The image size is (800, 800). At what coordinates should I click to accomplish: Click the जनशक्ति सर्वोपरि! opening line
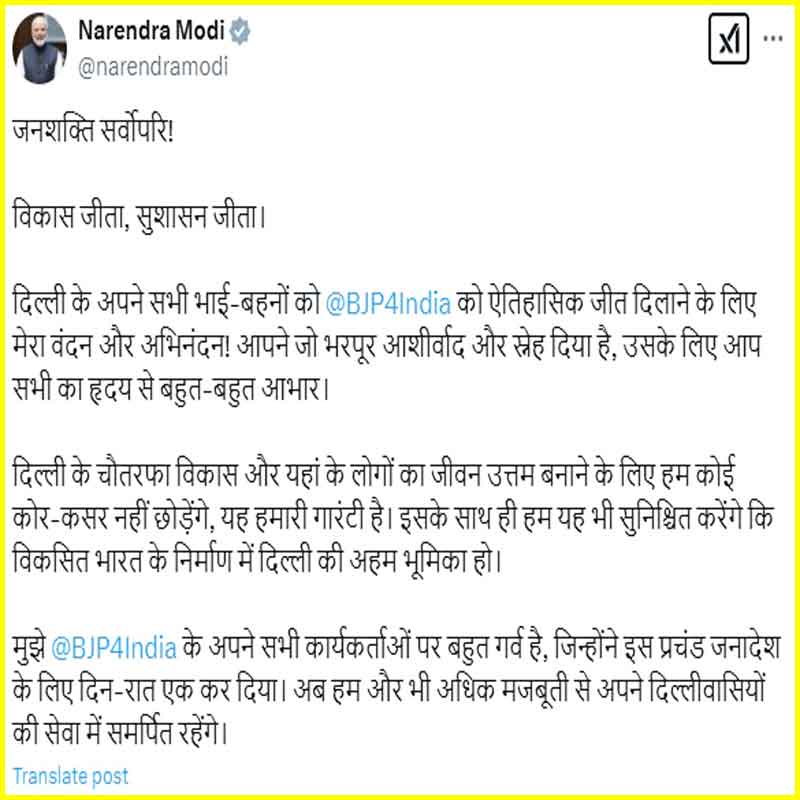(93, 131)
